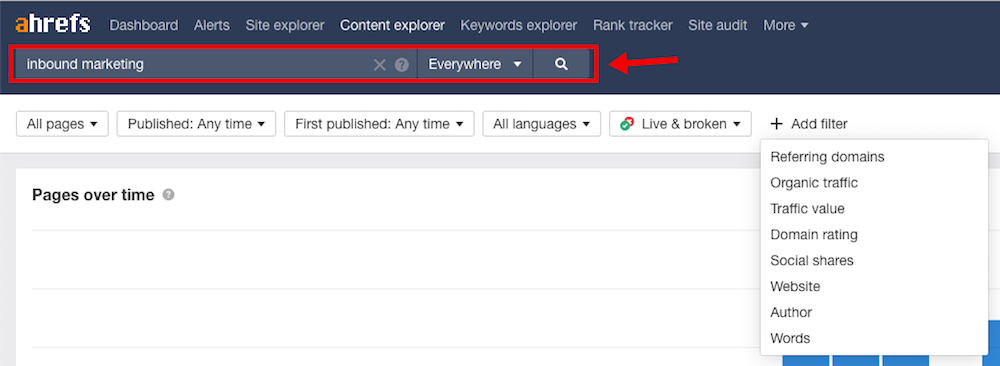Choose Referring domains filter
This screenshot has width=1000, height=366.
(x=874, y=157)
